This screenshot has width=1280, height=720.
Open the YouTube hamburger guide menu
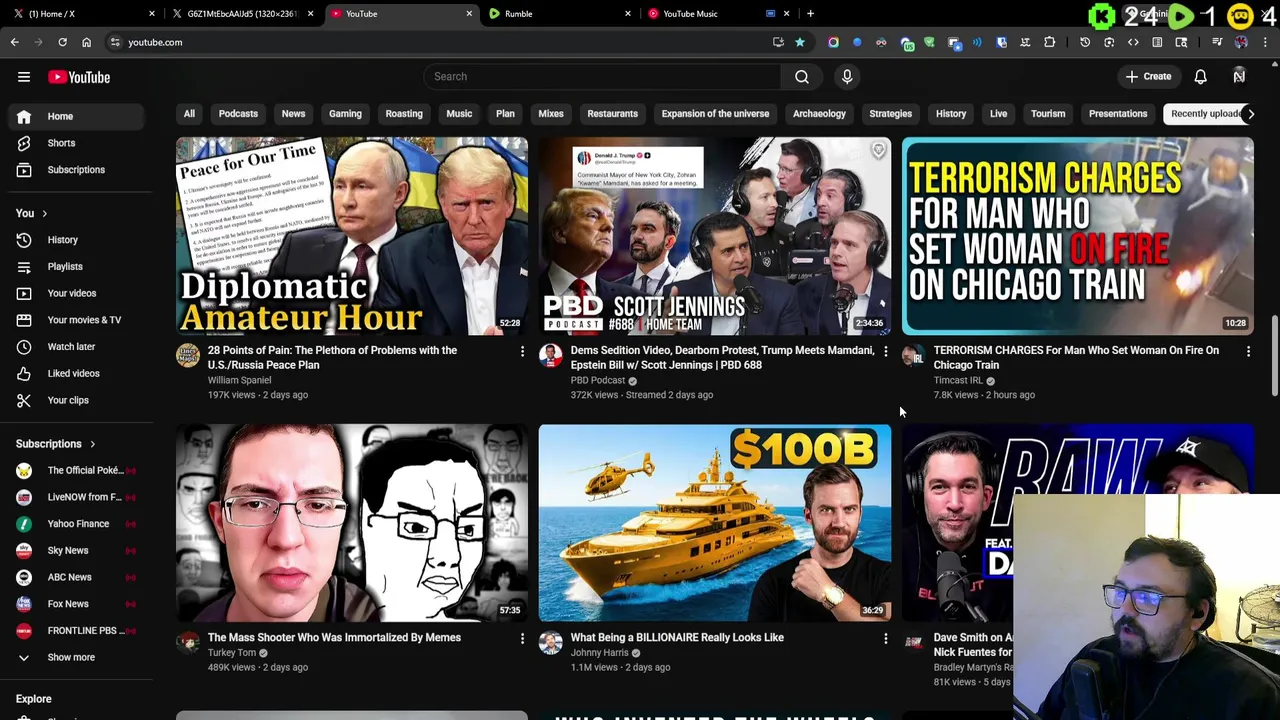point(24,77)
